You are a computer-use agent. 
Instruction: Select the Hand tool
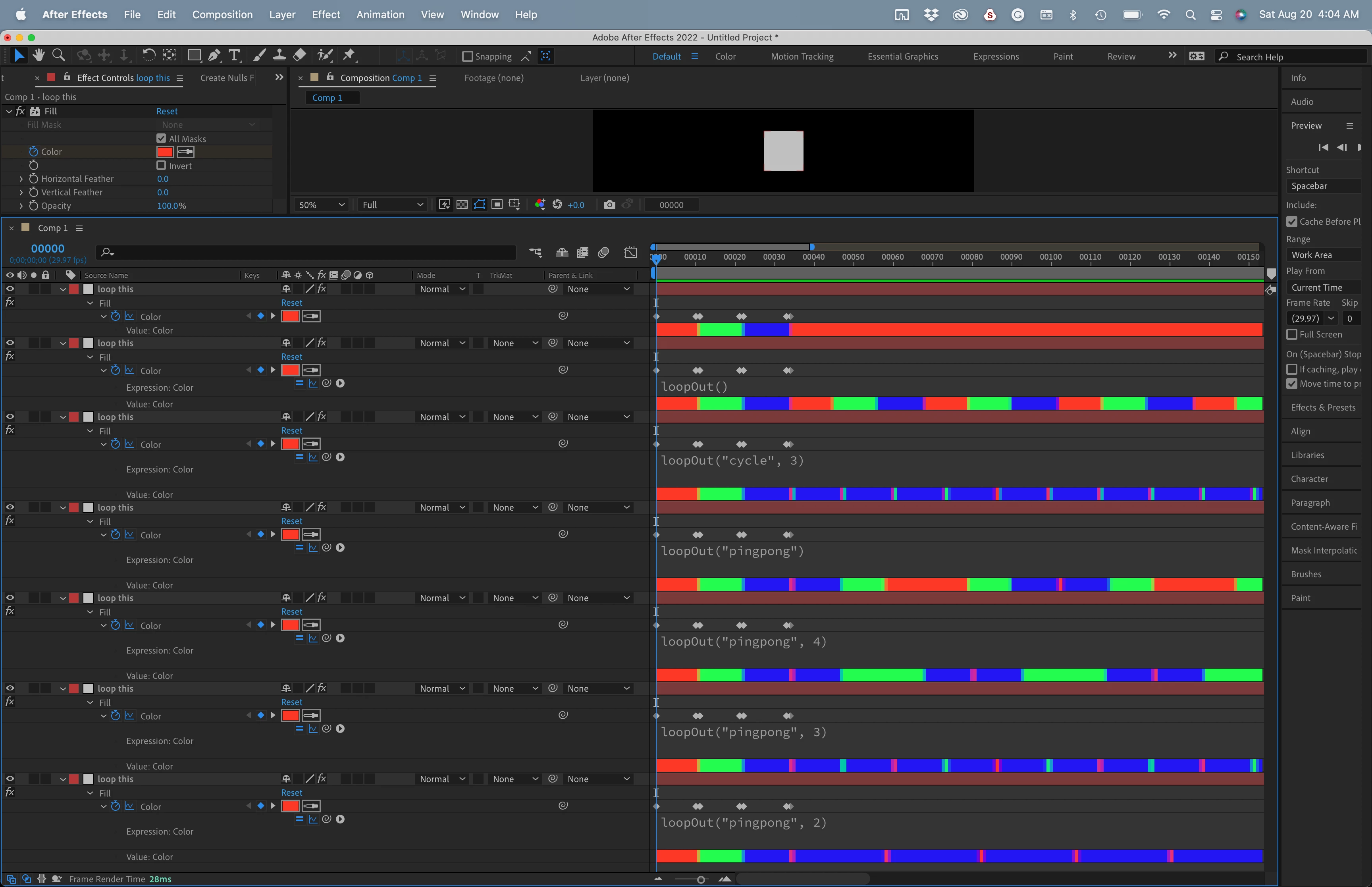pos(39,55)
